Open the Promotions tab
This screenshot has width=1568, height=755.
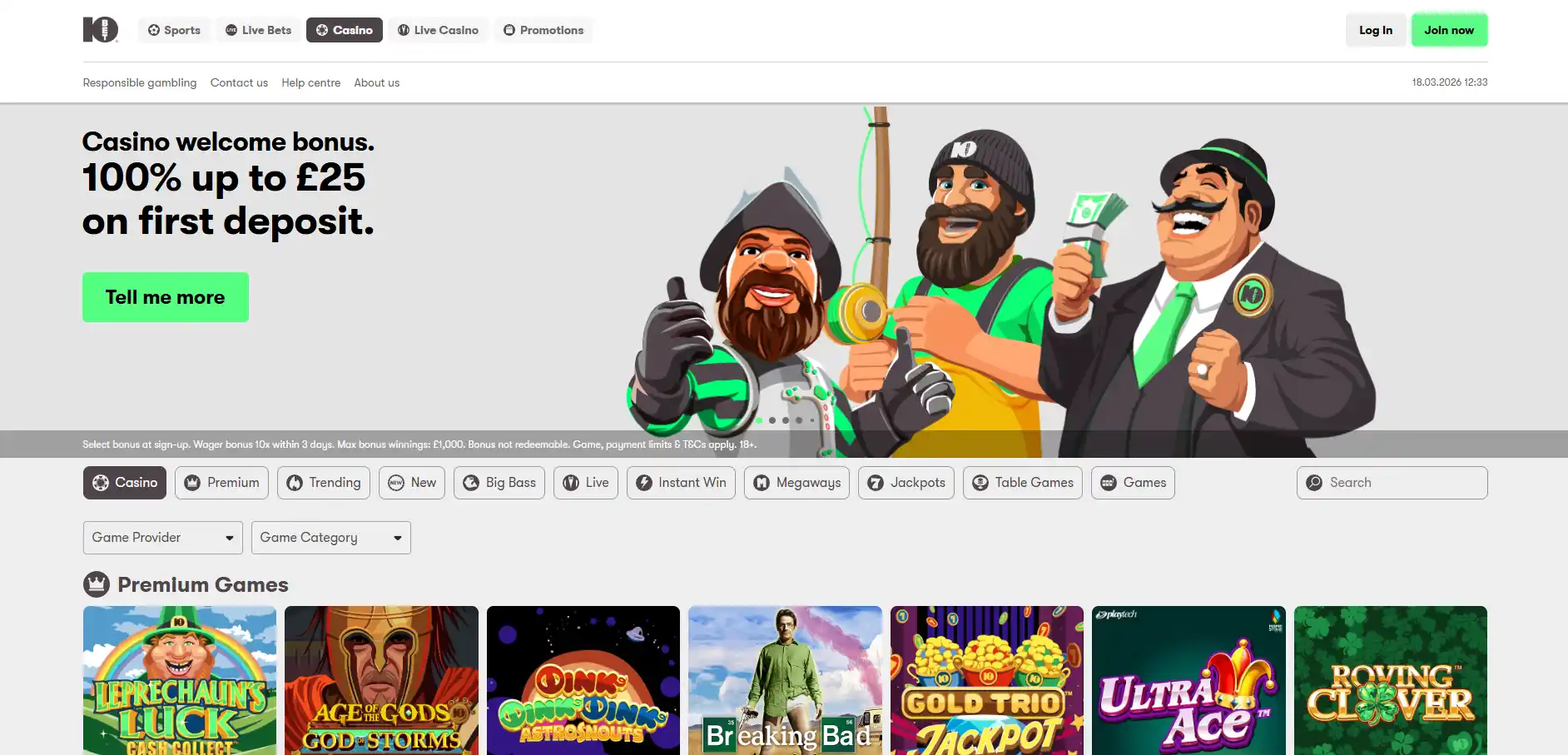(x=543, y=30)
